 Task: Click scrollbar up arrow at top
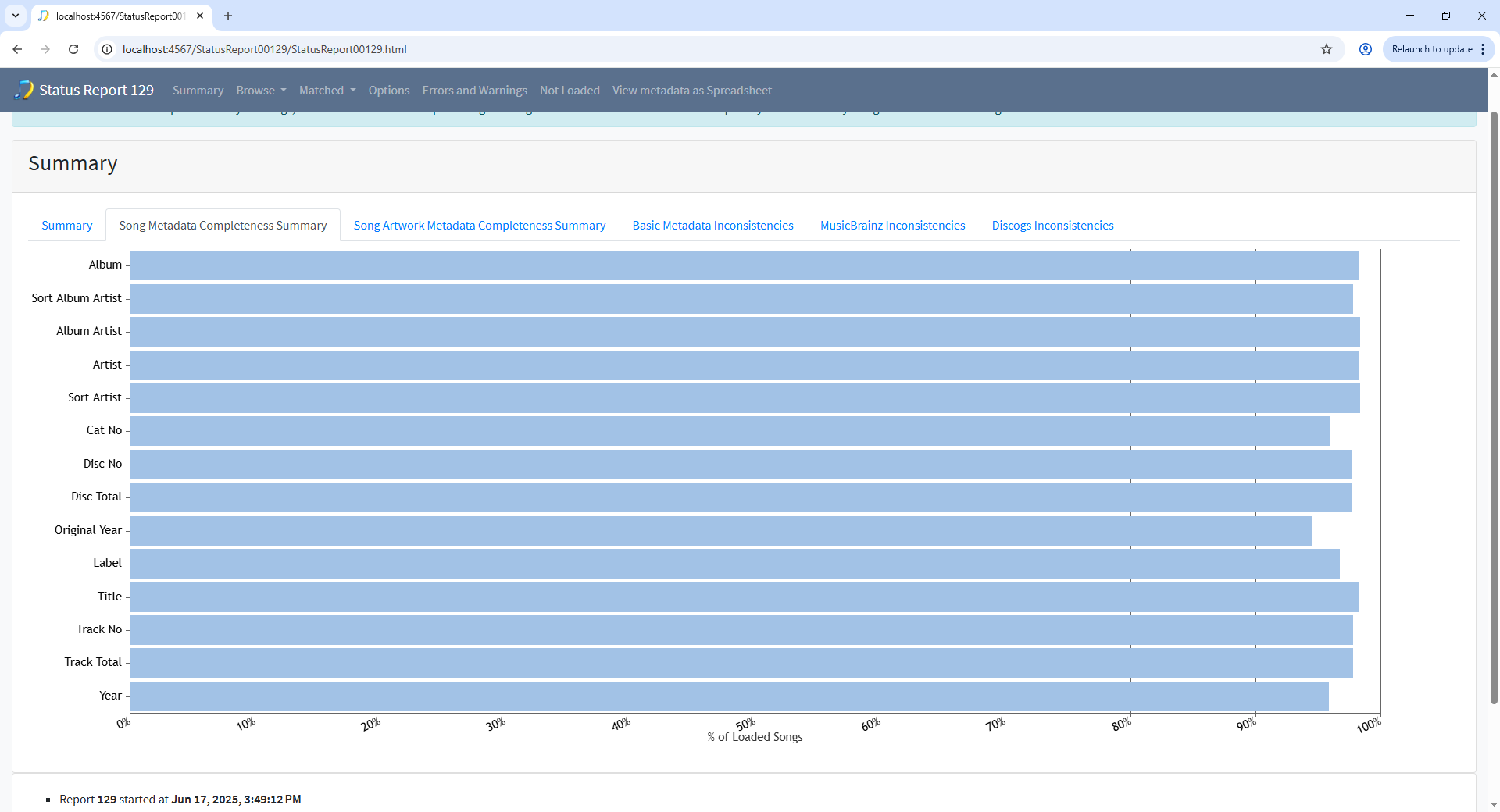click(x=1494, y=75)
